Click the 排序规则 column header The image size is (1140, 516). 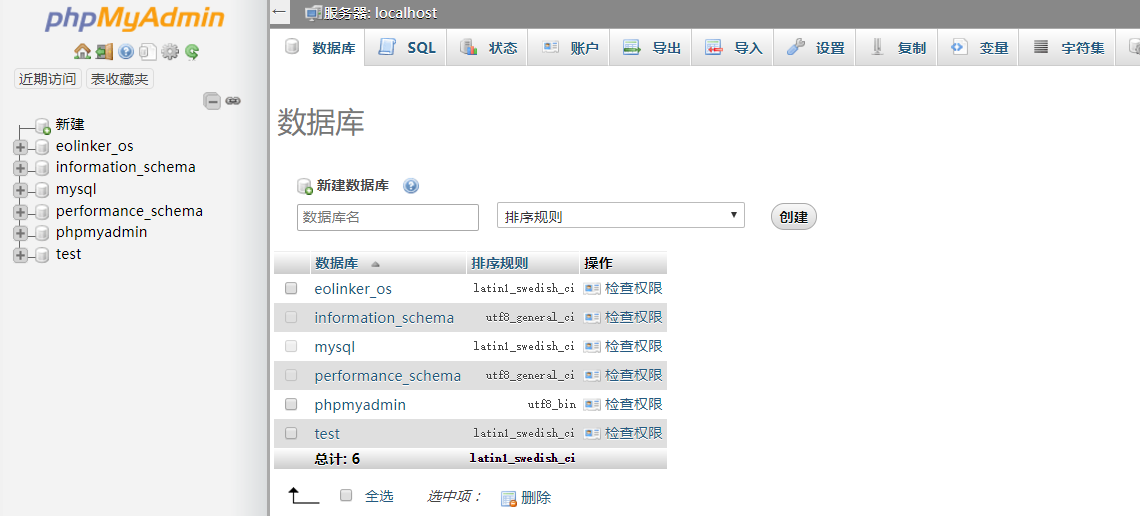(499, 263)
